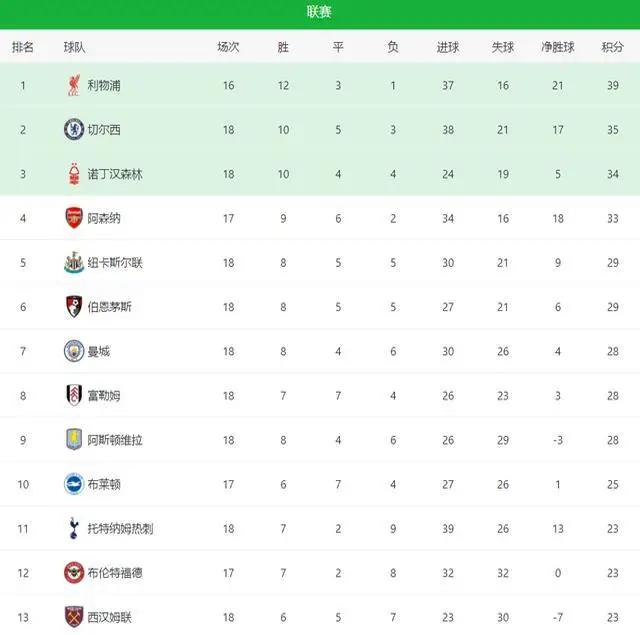Sort table by 积分 column header
The image size is (640, 635).
612,47
